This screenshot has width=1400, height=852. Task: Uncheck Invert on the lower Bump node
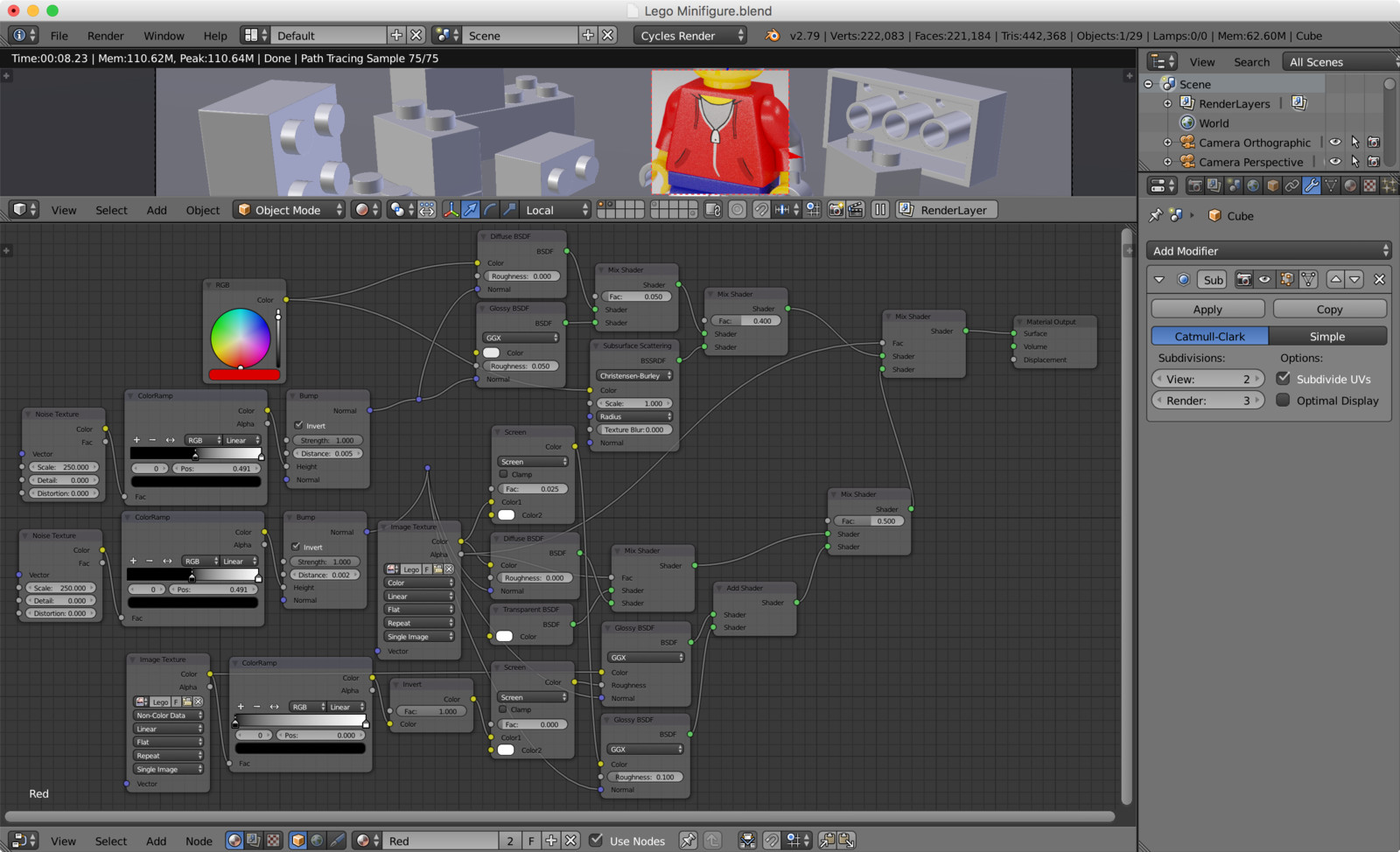(296, 547)
